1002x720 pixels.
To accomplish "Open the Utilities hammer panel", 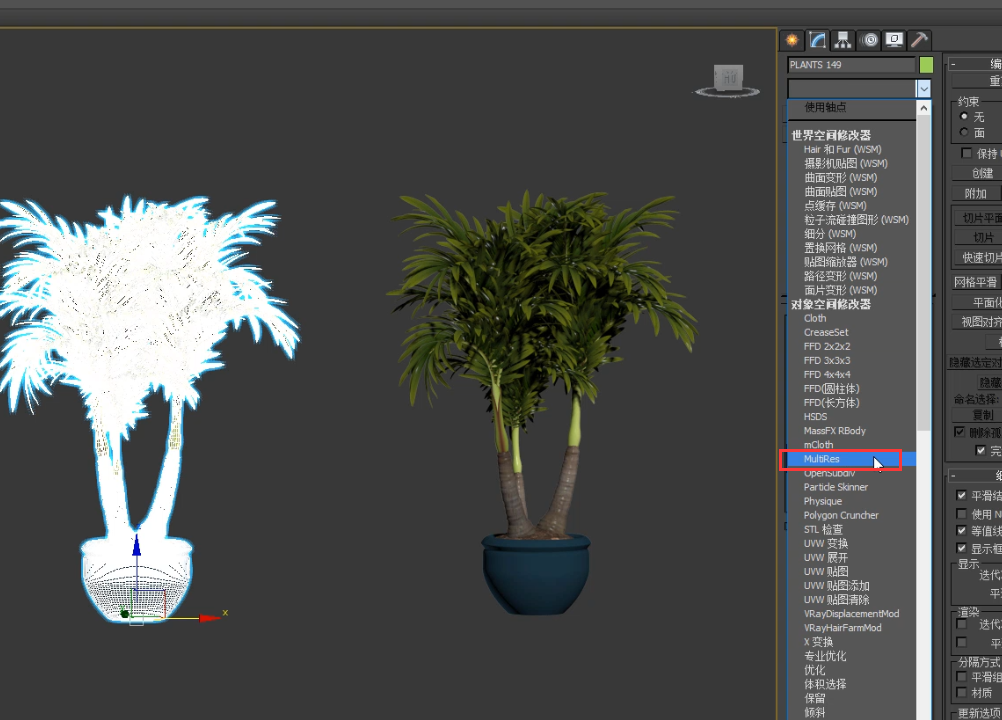I will [x=919, y=40].
